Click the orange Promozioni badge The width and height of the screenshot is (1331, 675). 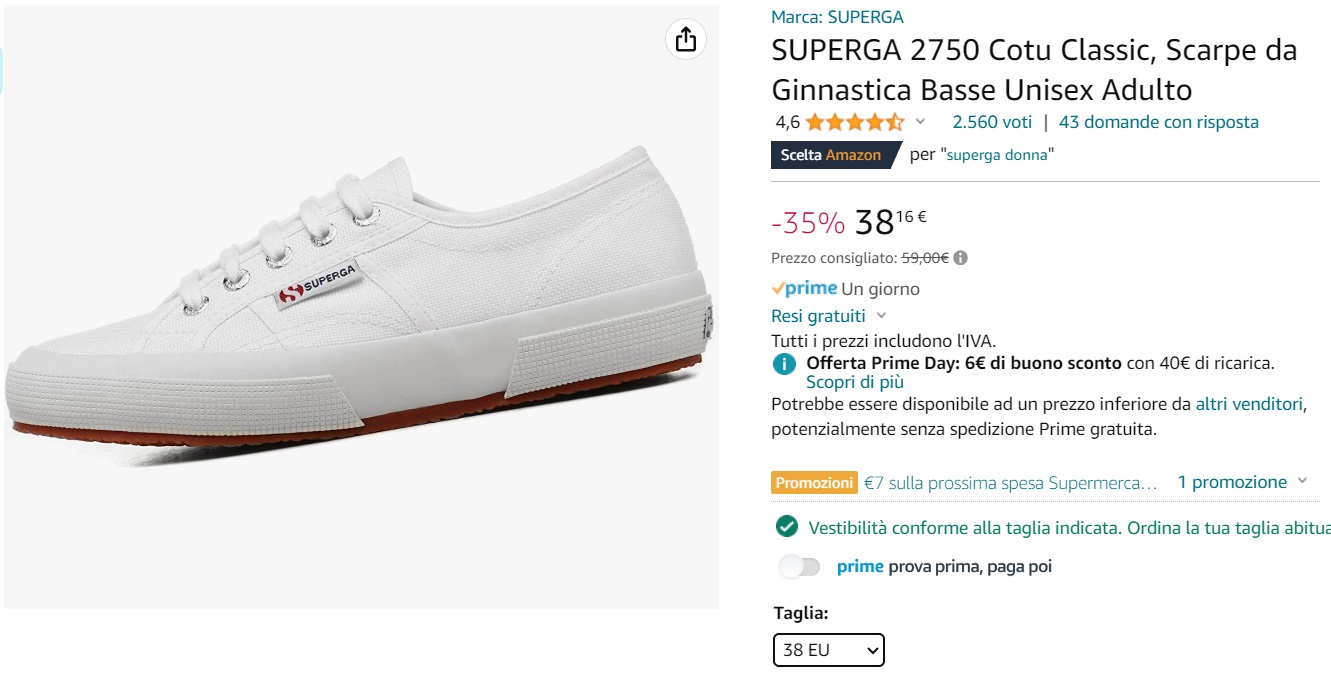pyautogui.click(x=812, y=482)
